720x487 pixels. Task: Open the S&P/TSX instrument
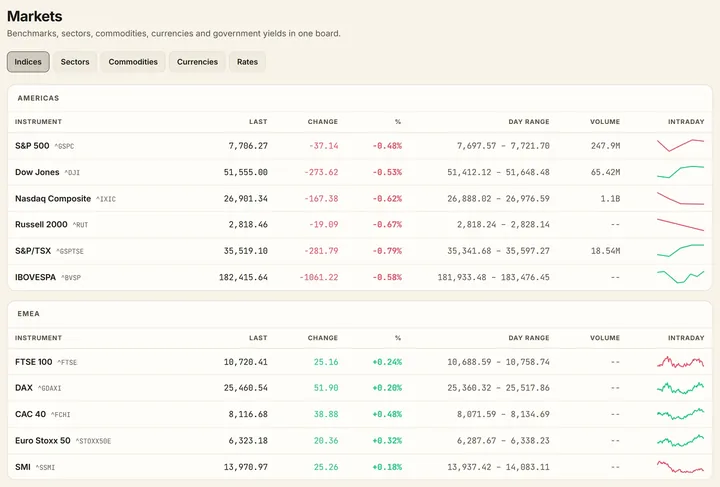[x=33, y=251]
